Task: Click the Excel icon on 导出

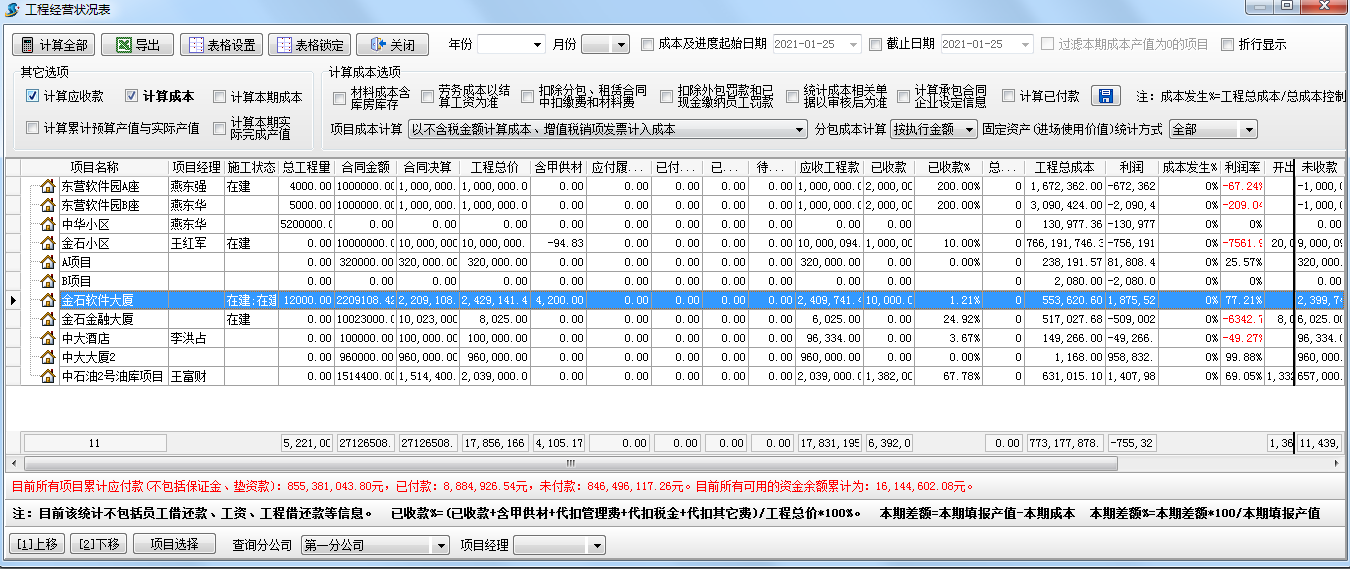Action: [123, 45]
